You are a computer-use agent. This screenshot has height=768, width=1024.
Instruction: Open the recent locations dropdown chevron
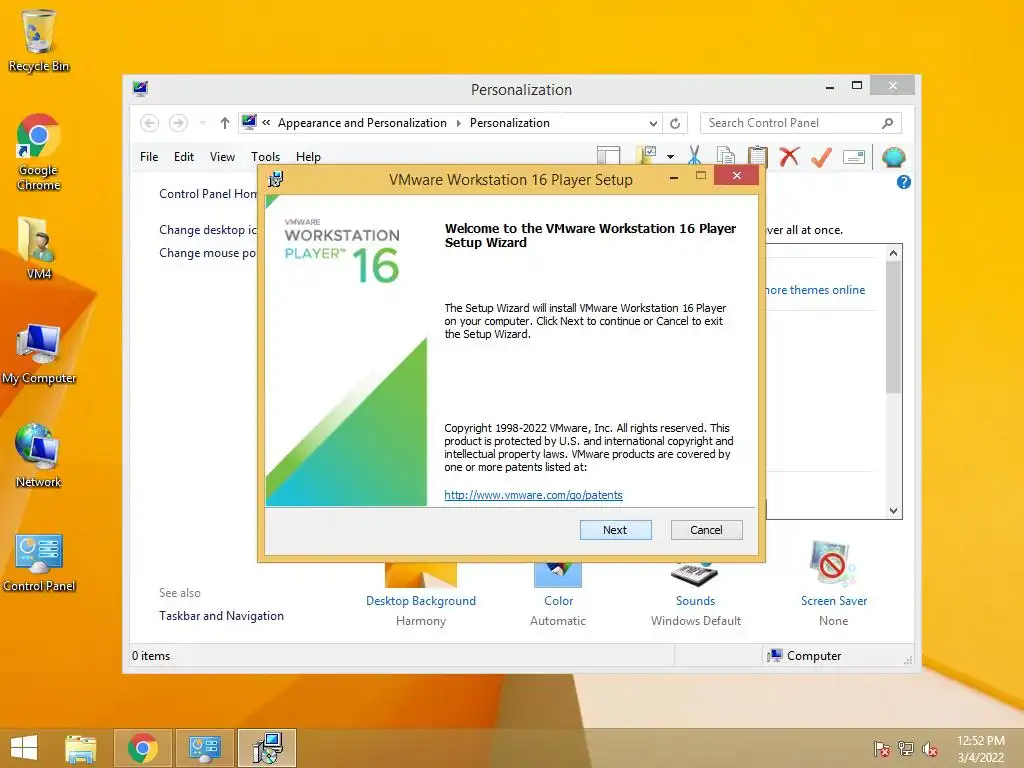pos(202,123)
